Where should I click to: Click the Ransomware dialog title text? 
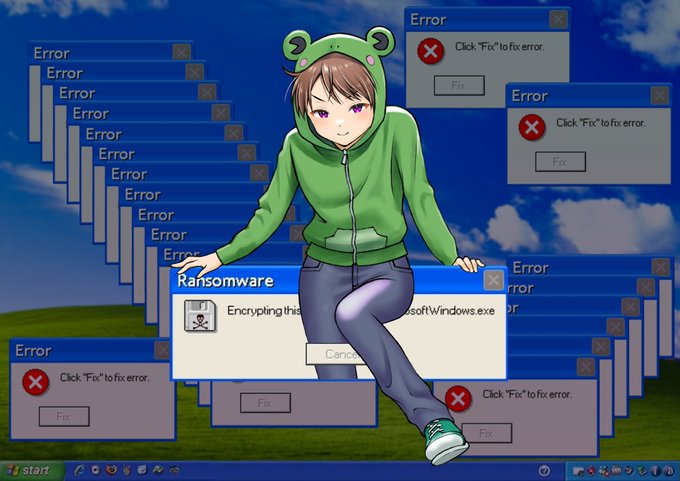pyautogui.click(x=226, y=281)
